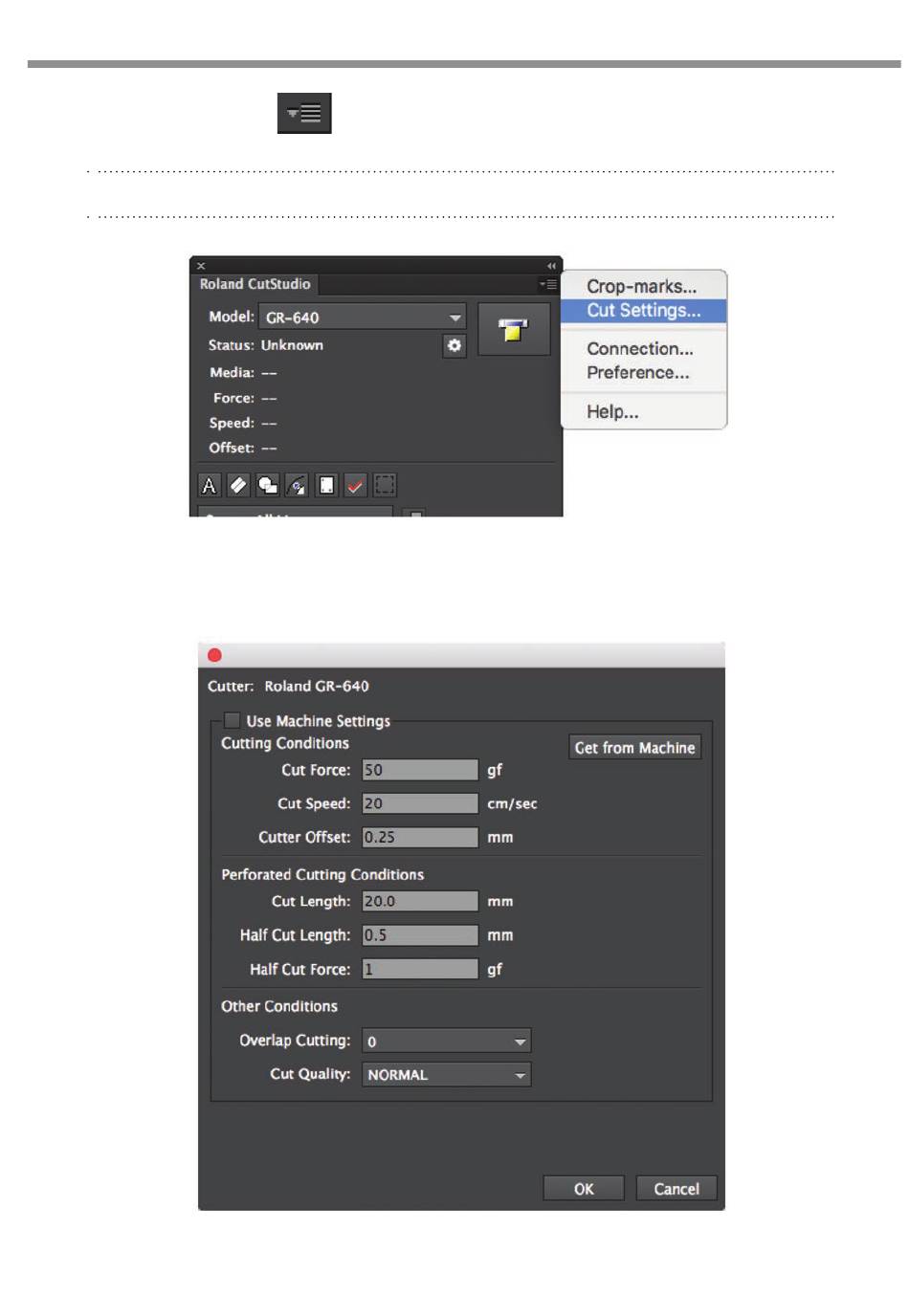Choose Cut Settings... from the menu
The width and height of the screenshot is (909, 1316).
[x=643, y=310]
